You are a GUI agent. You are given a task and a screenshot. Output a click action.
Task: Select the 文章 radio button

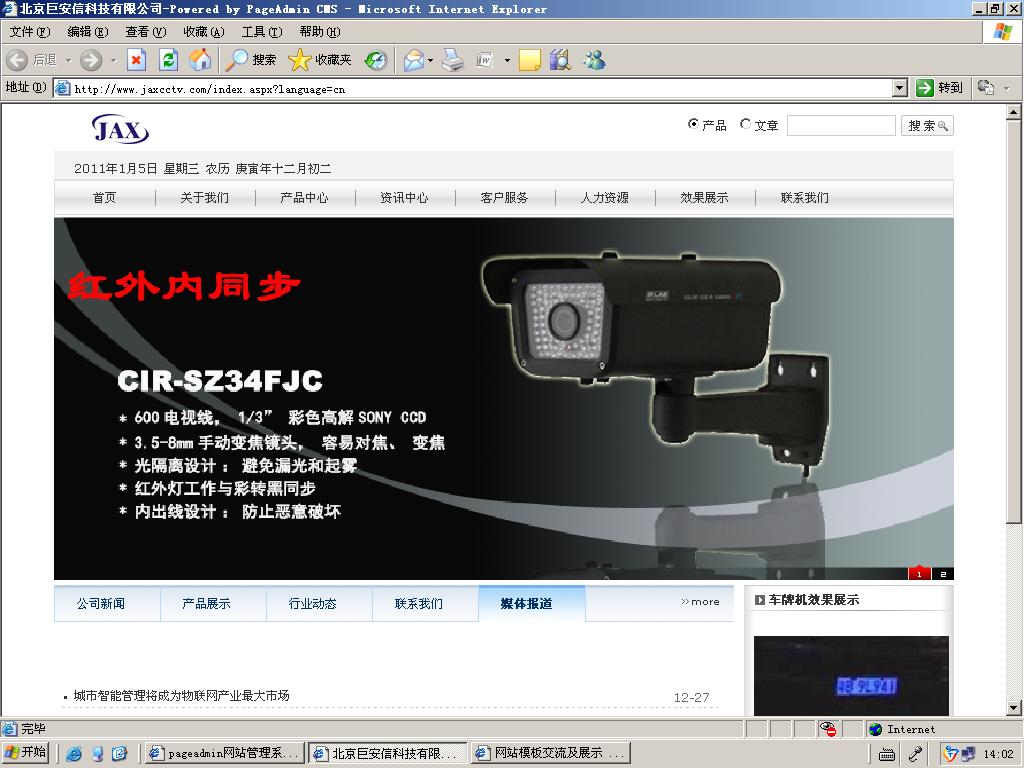pos(745,123)
